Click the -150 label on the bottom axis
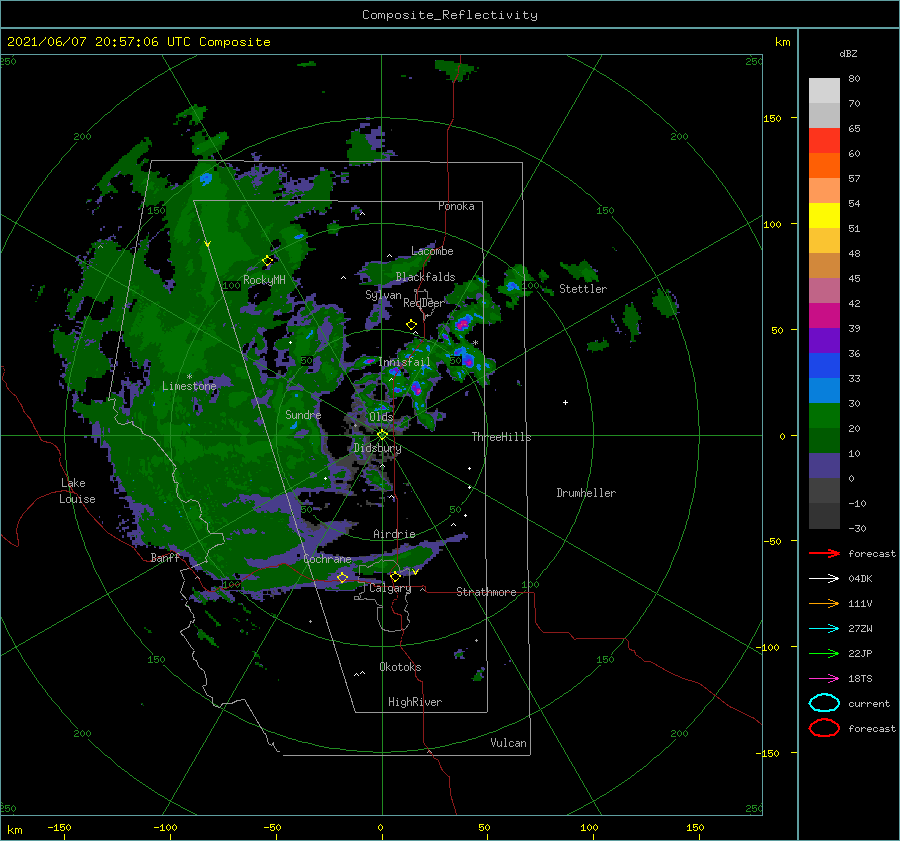 click(x=59, y=827)
